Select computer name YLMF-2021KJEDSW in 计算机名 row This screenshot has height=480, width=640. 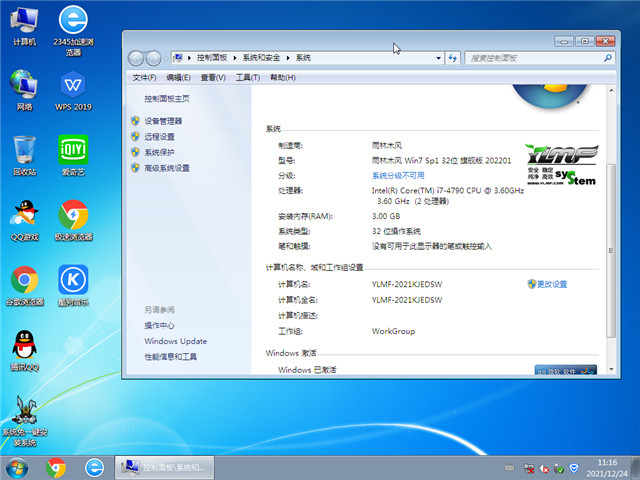click(407, 284)
